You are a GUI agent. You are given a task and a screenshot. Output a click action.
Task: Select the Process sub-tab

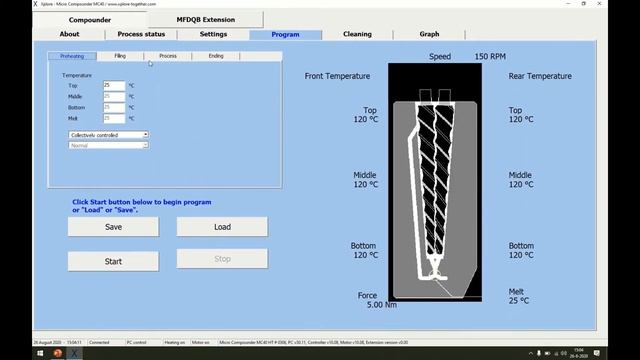tap(168, 56)
